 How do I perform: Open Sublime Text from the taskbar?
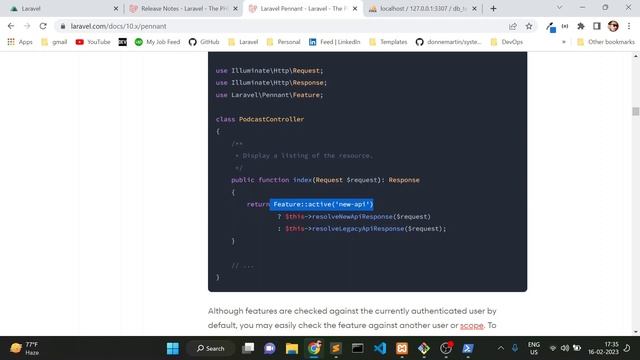[x=336, y=348]
